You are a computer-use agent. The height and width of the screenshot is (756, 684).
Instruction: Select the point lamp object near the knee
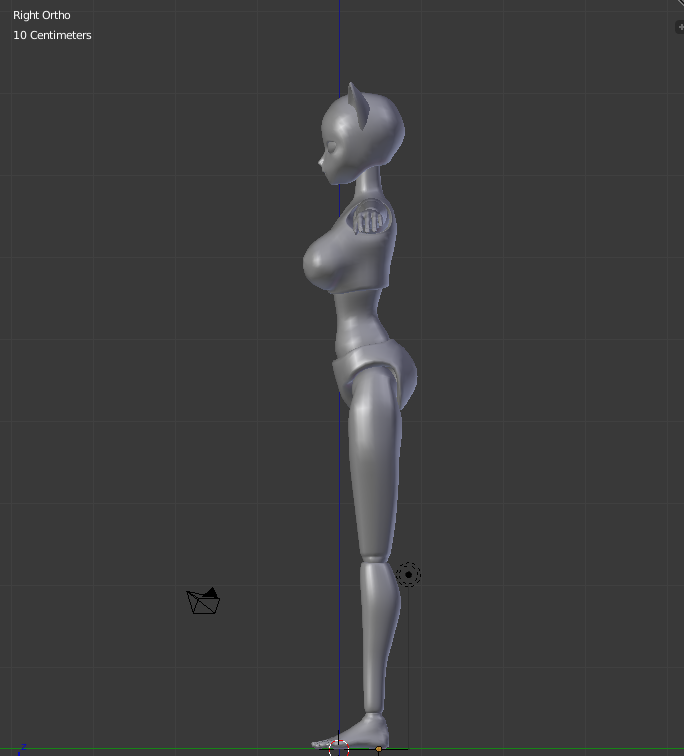[408, 575]
